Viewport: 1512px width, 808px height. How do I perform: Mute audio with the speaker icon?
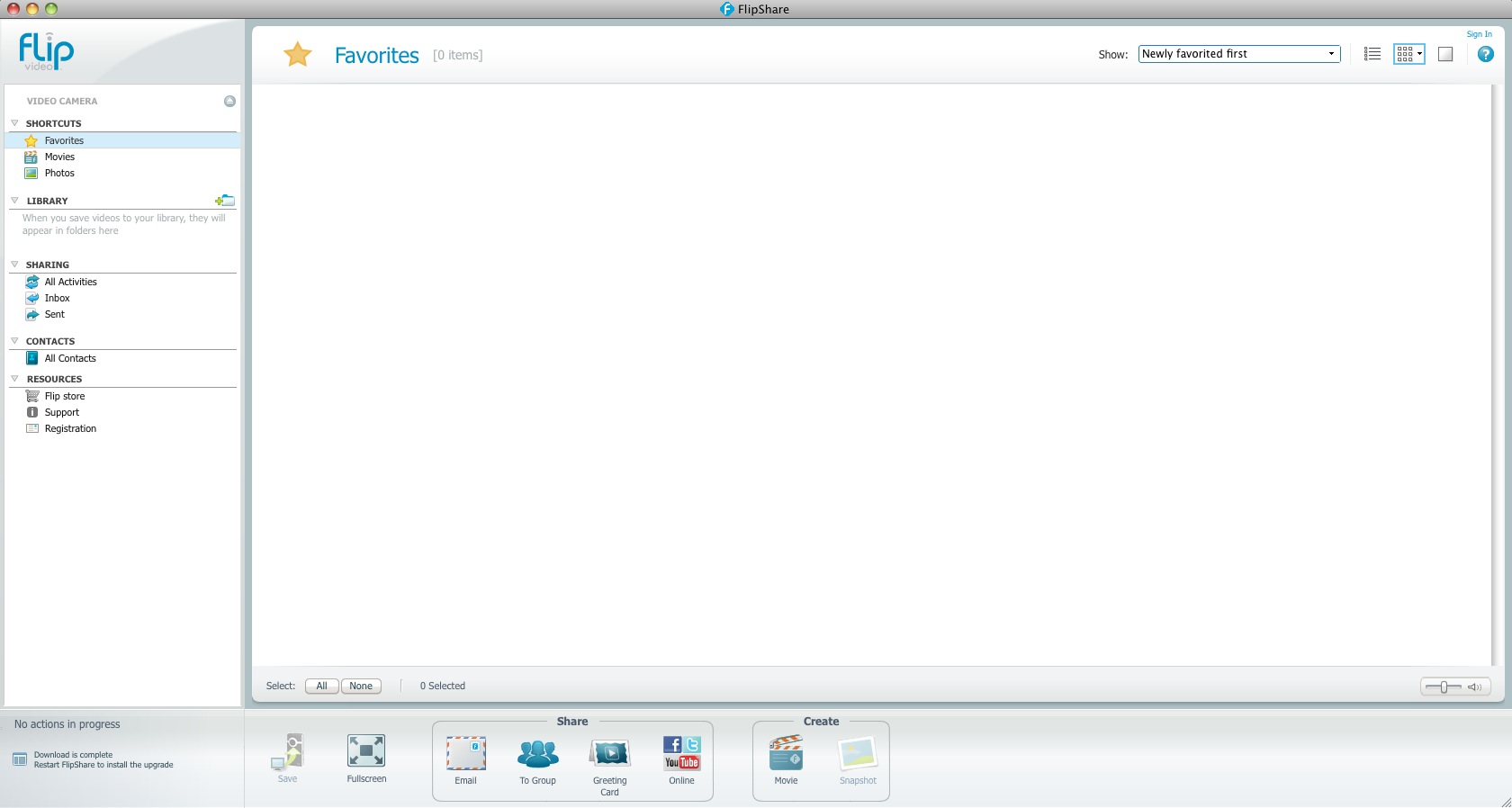point(1474,687)
